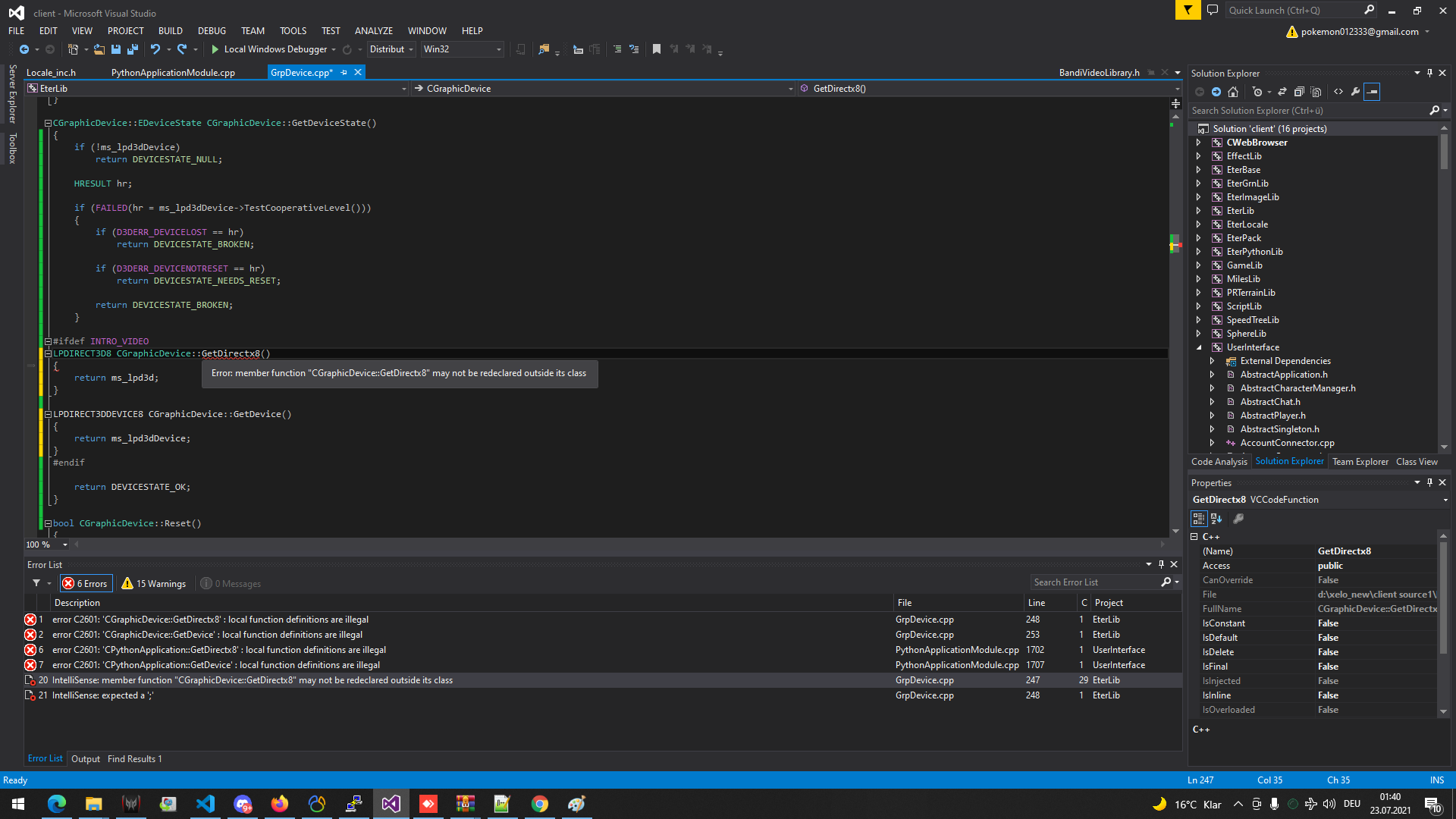Image resolution: width=1456 pixels, height=819 pixels.
Task: Click the 6 Errors filter button
Action: pyautogui.click(x=86, y=583)
